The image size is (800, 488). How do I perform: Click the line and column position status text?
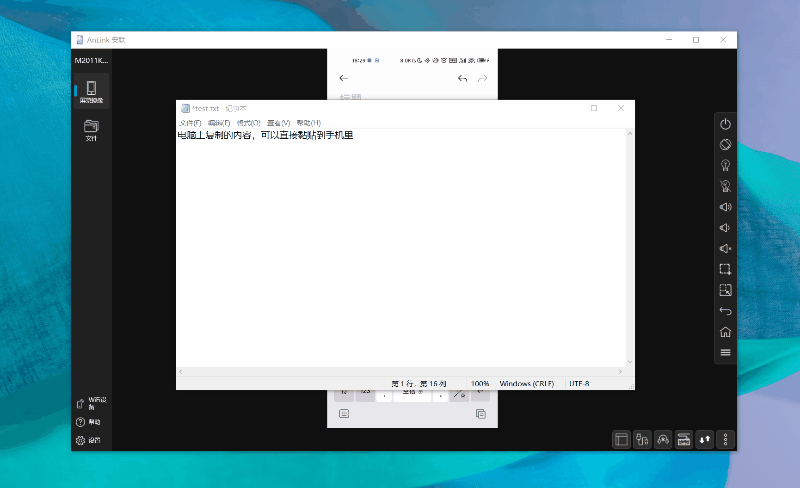418,383
